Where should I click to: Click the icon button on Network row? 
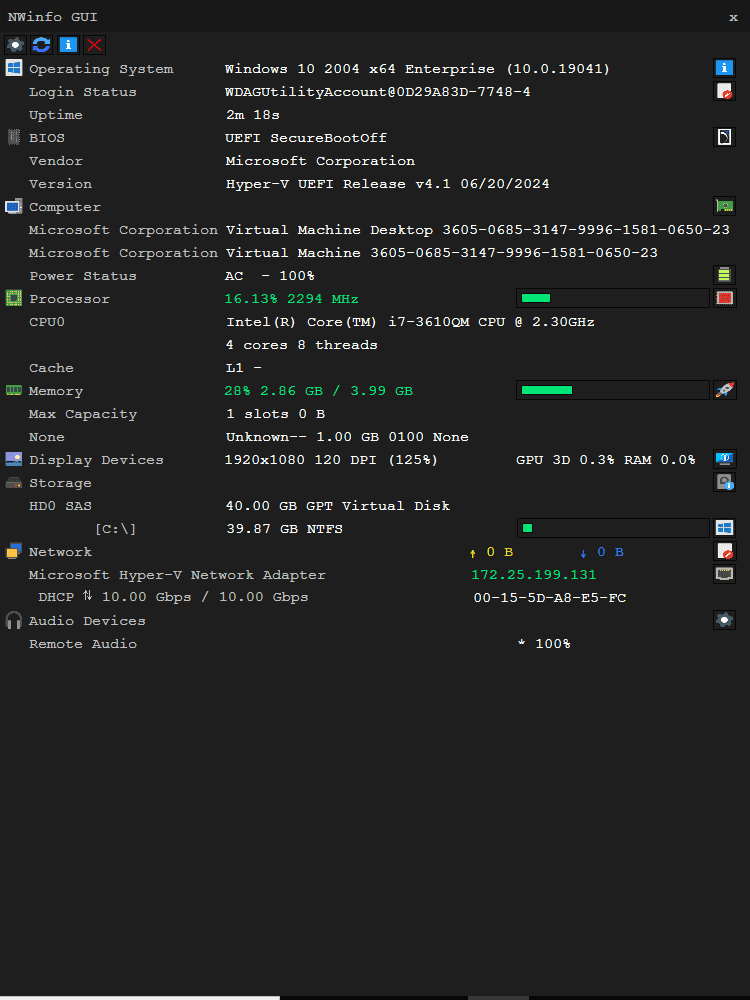[724, 550]
